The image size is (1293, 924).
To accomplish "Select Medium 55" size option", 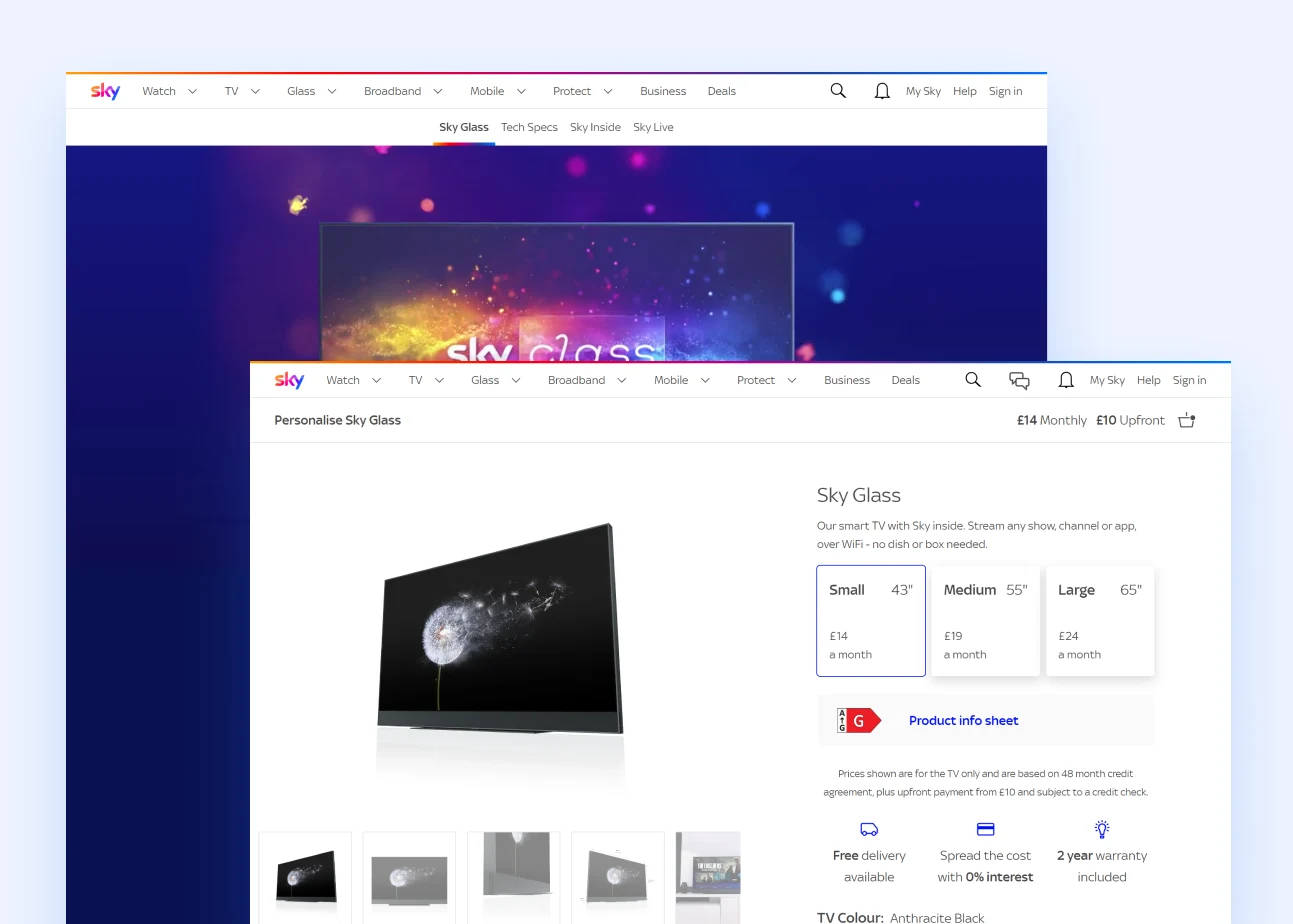I will pos(985,621).
